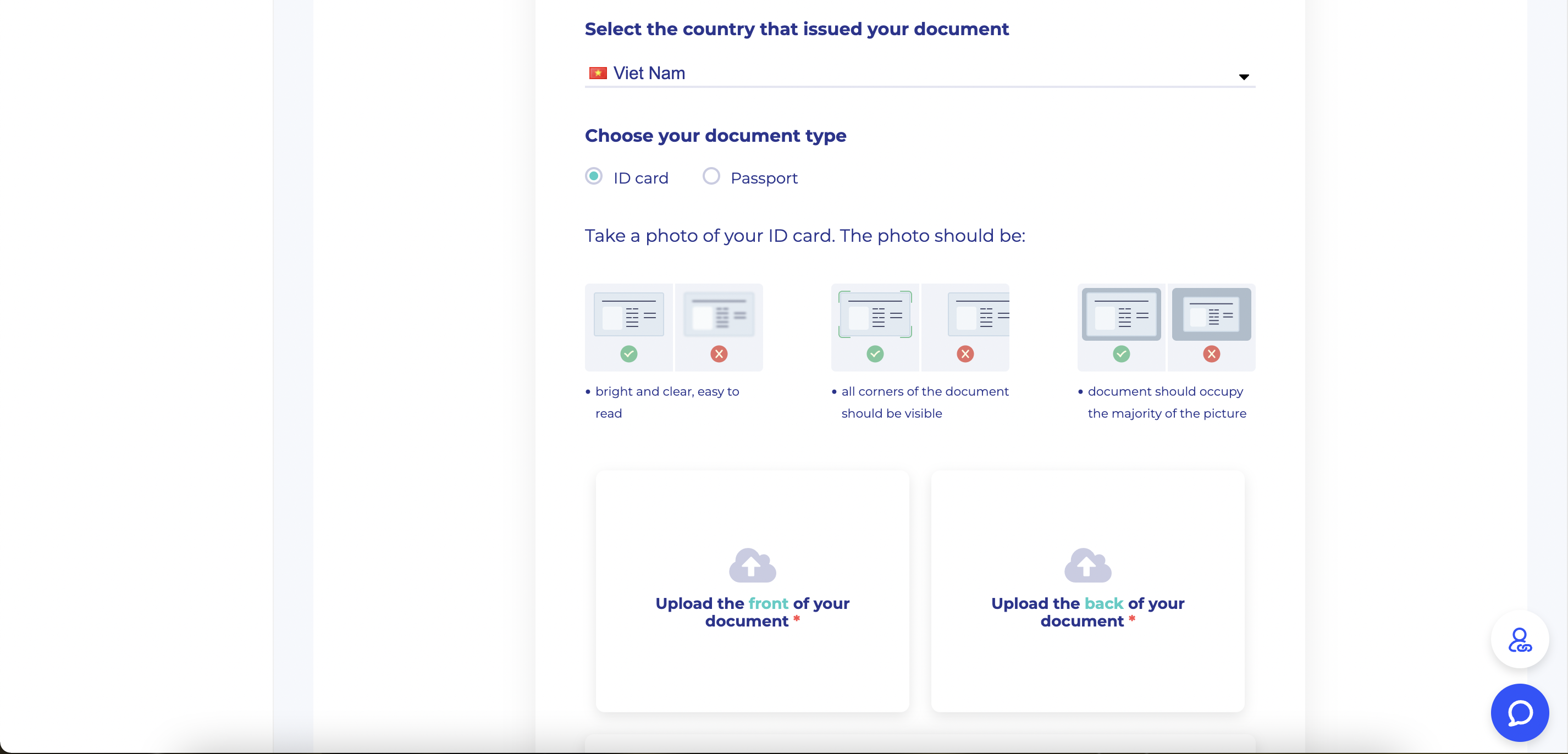
Task: Click Upload the back of your document
Action: [1087, 612]
